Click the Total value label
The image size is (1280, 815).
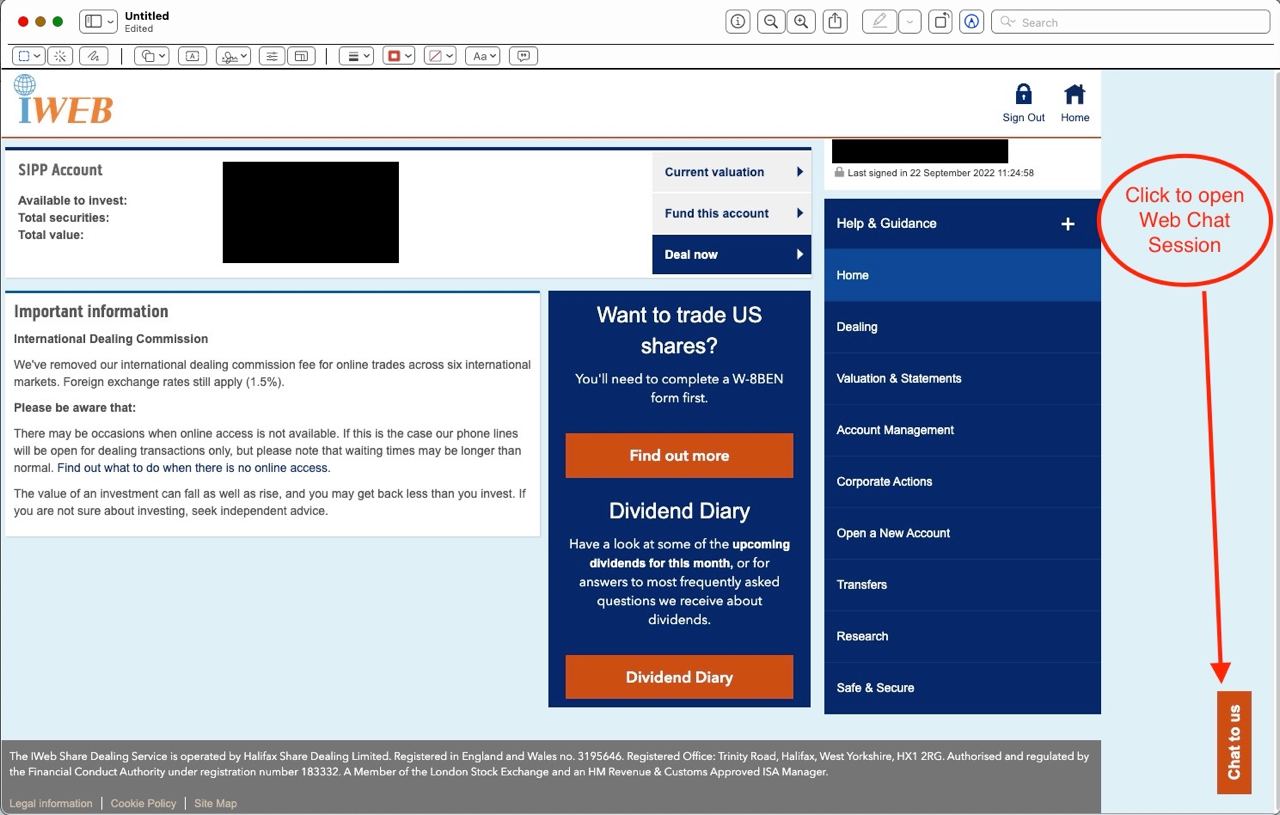(x=51, y=235)
